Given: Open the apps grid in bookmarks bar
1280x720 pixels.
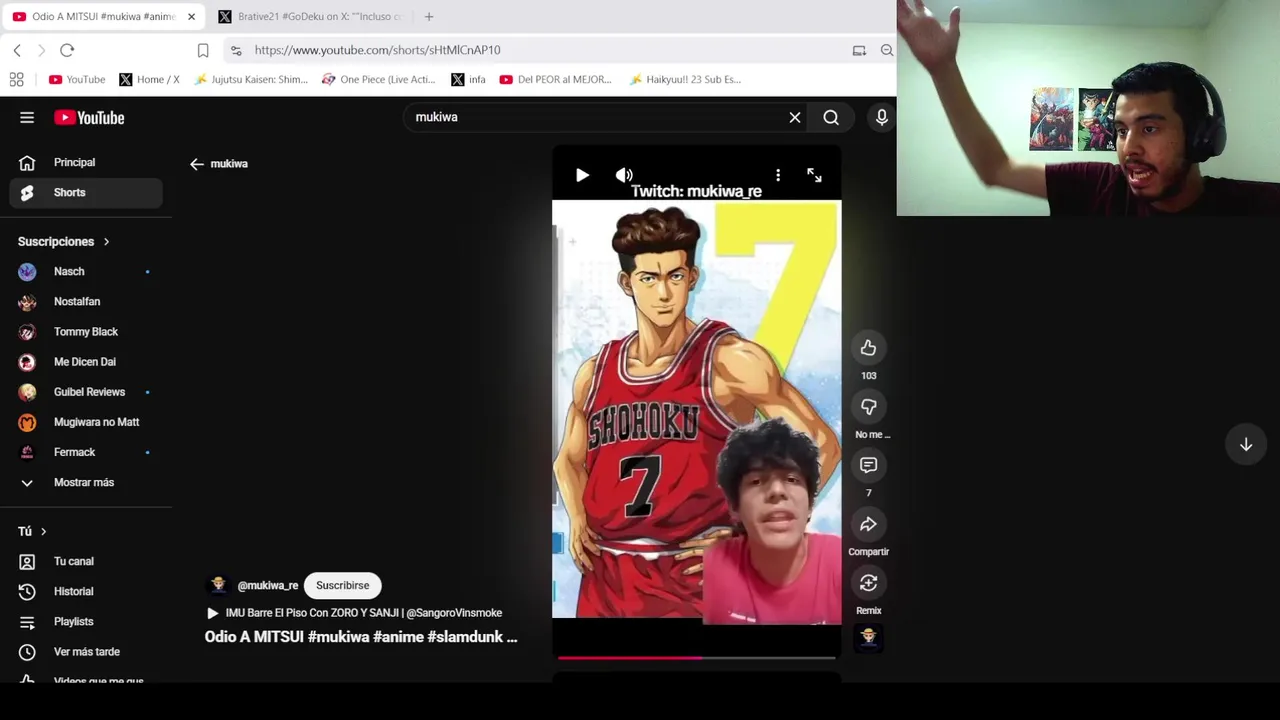Looking at the screenshot, I should coord(16,79).
